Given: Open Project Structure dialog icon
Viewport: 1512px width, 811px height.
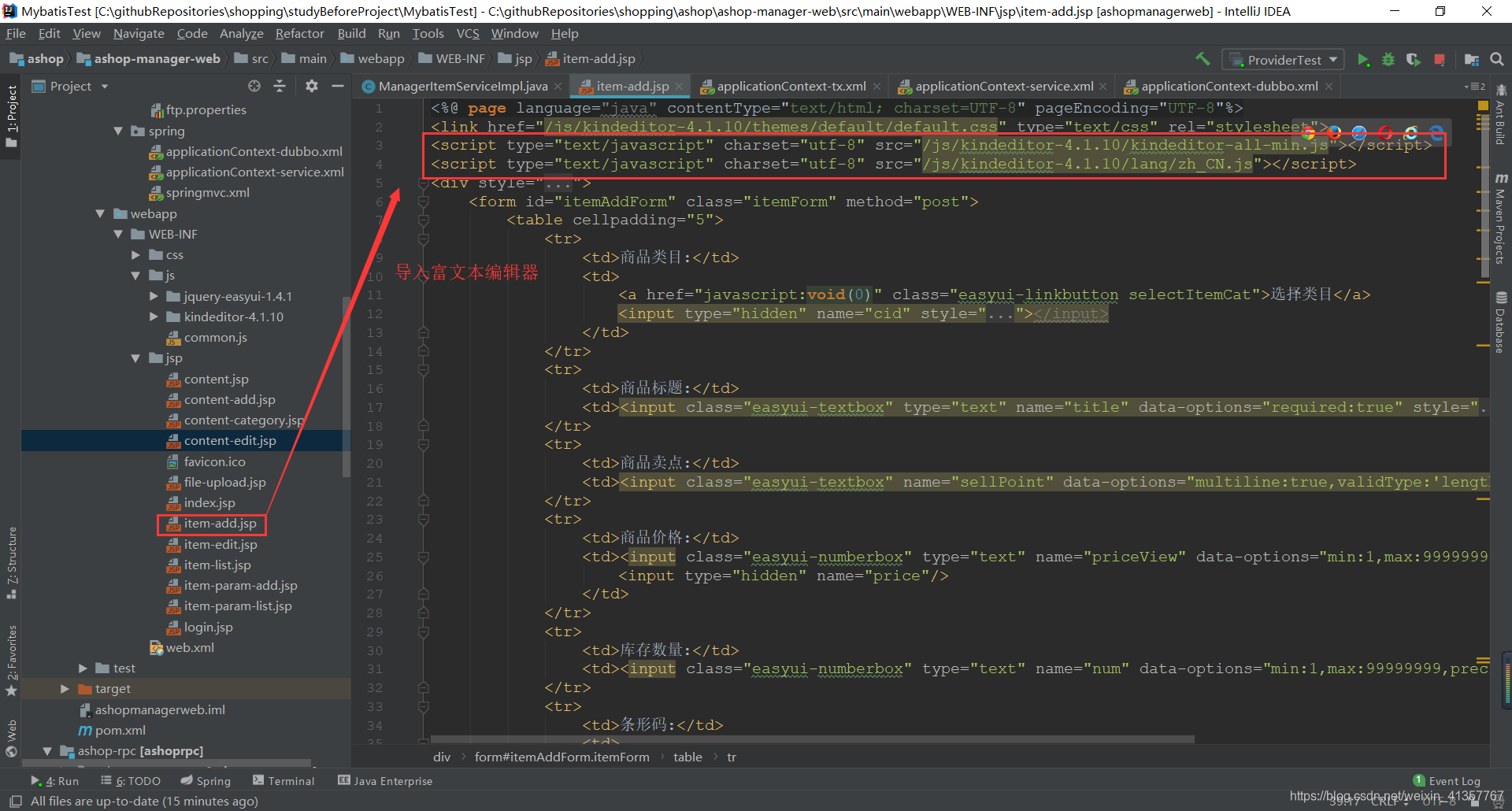Looking at the screenshot, I should click(1471, 60).
